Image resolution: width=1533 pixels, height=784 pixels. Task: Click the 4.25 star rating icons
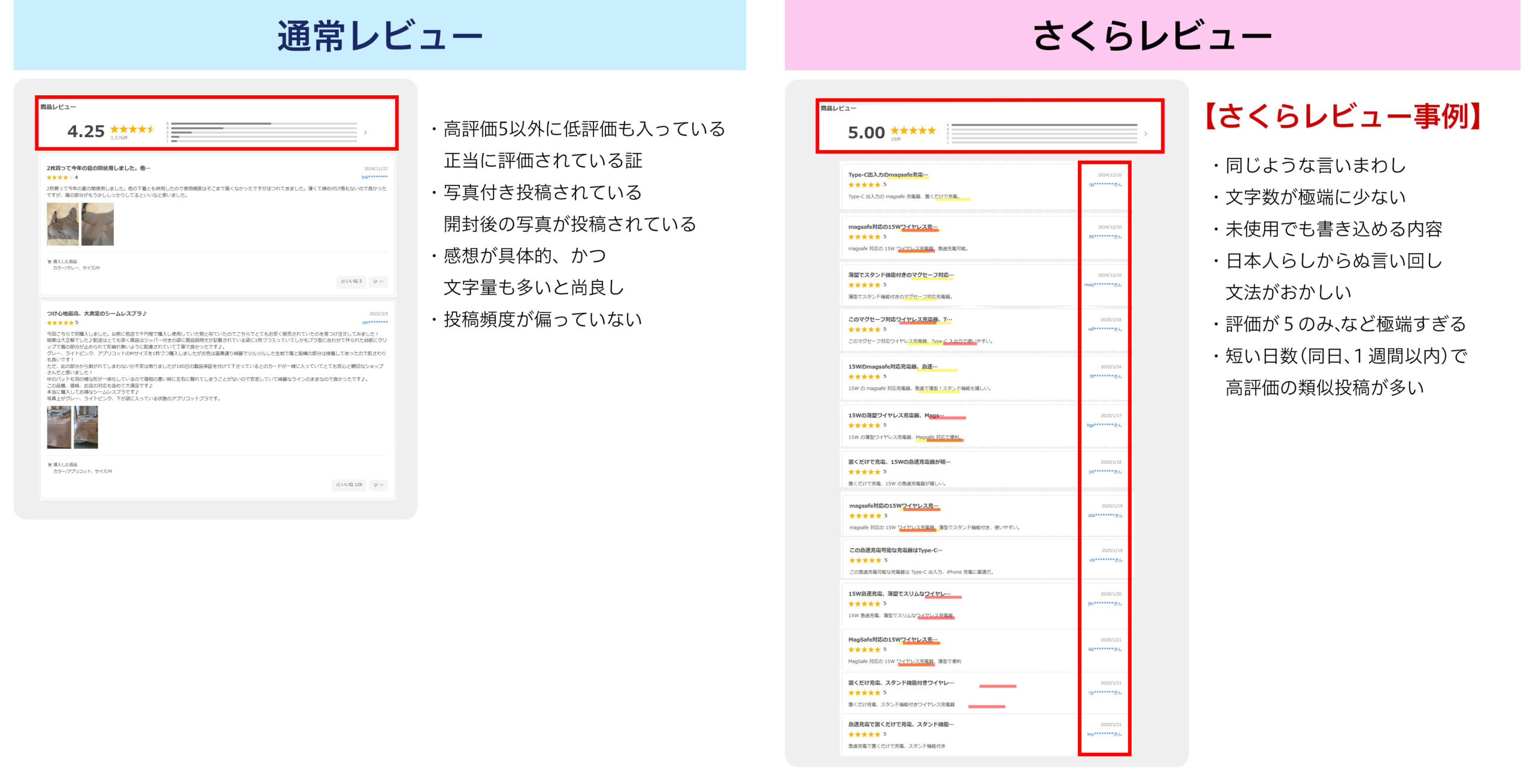132,129
